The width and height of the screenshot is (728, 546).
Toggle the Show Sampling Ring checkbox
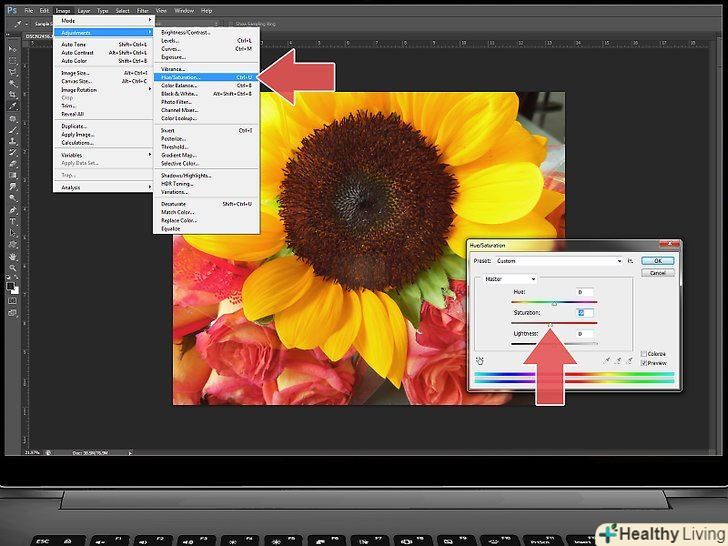pyautogui.click(x=232, y=22)
